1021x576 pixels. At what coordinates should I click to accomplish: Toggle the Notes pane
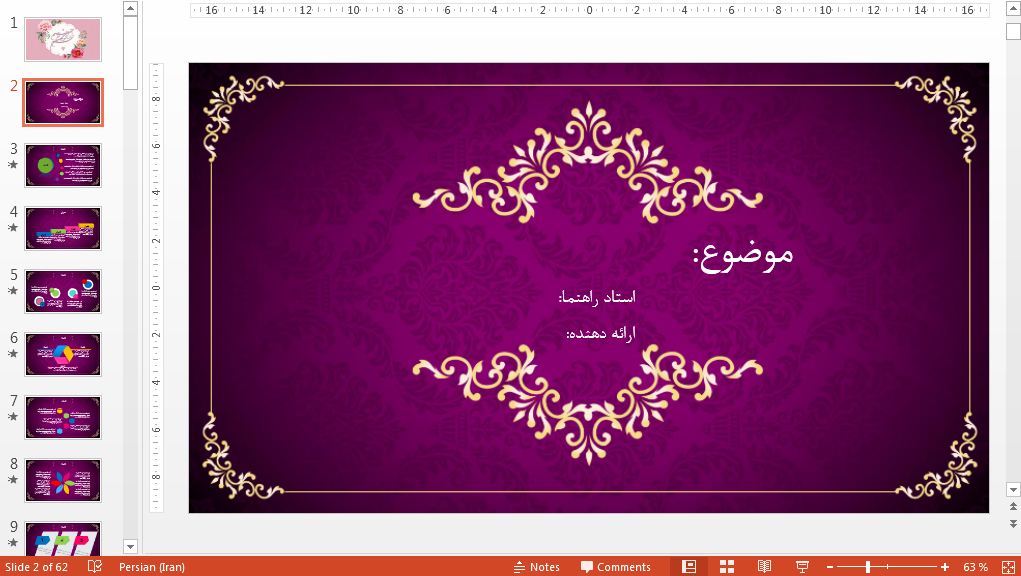point(537,566)
